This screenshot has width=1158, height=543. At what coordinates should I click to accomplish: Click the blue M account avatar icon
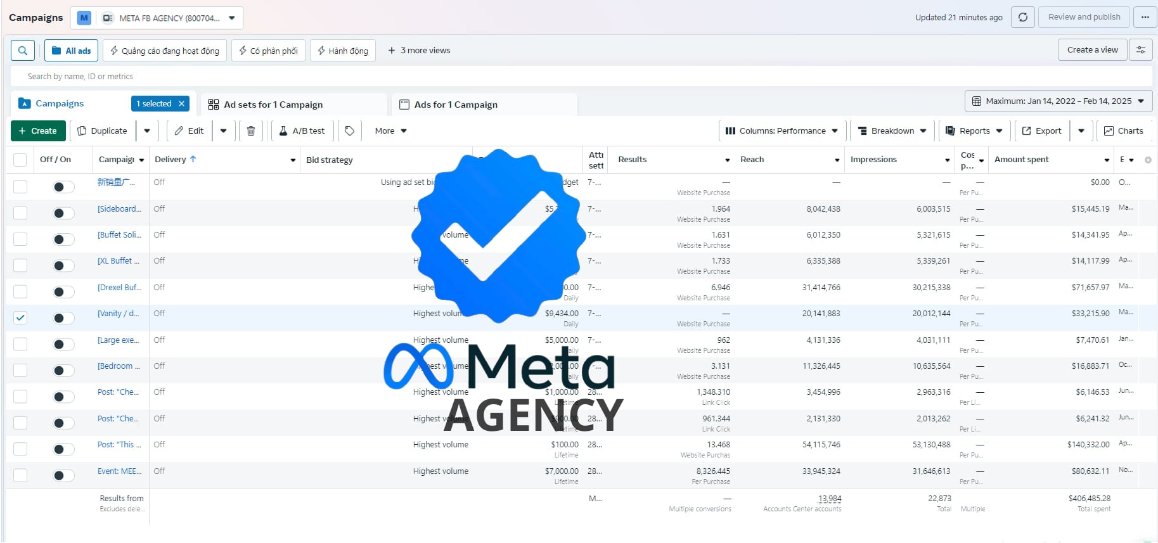[x=84, y=17]
